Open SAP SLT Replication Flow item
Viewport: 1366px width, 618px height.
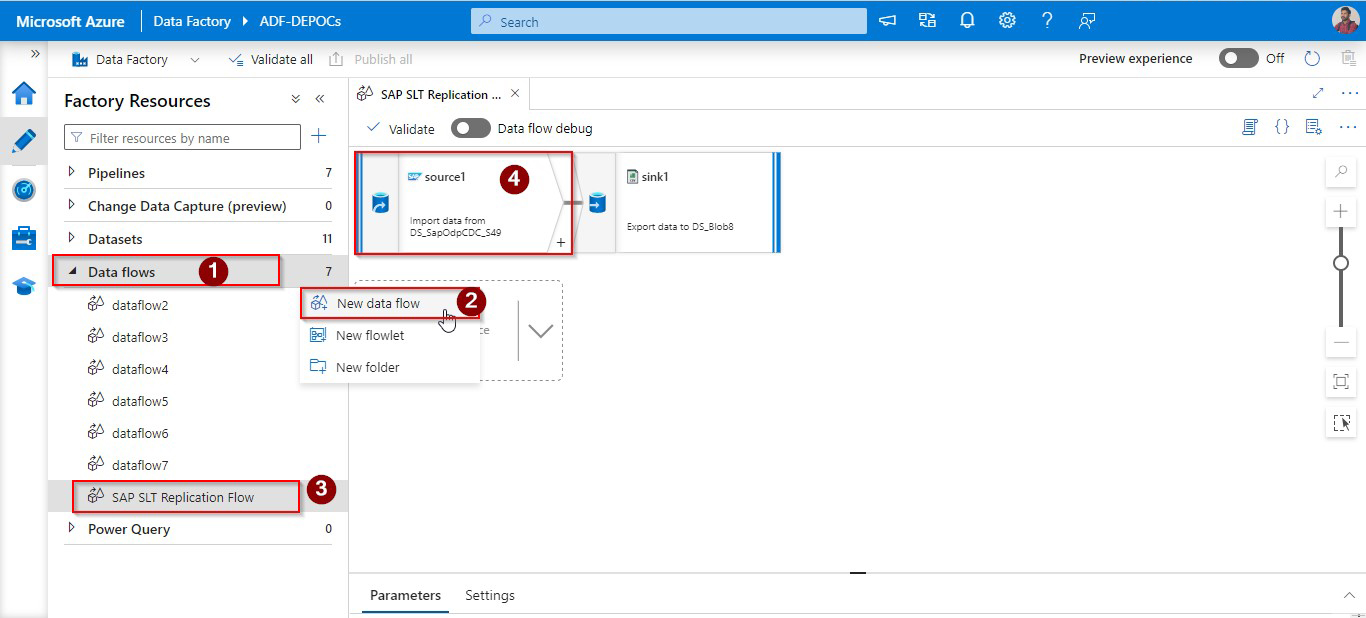pos(183,497)
